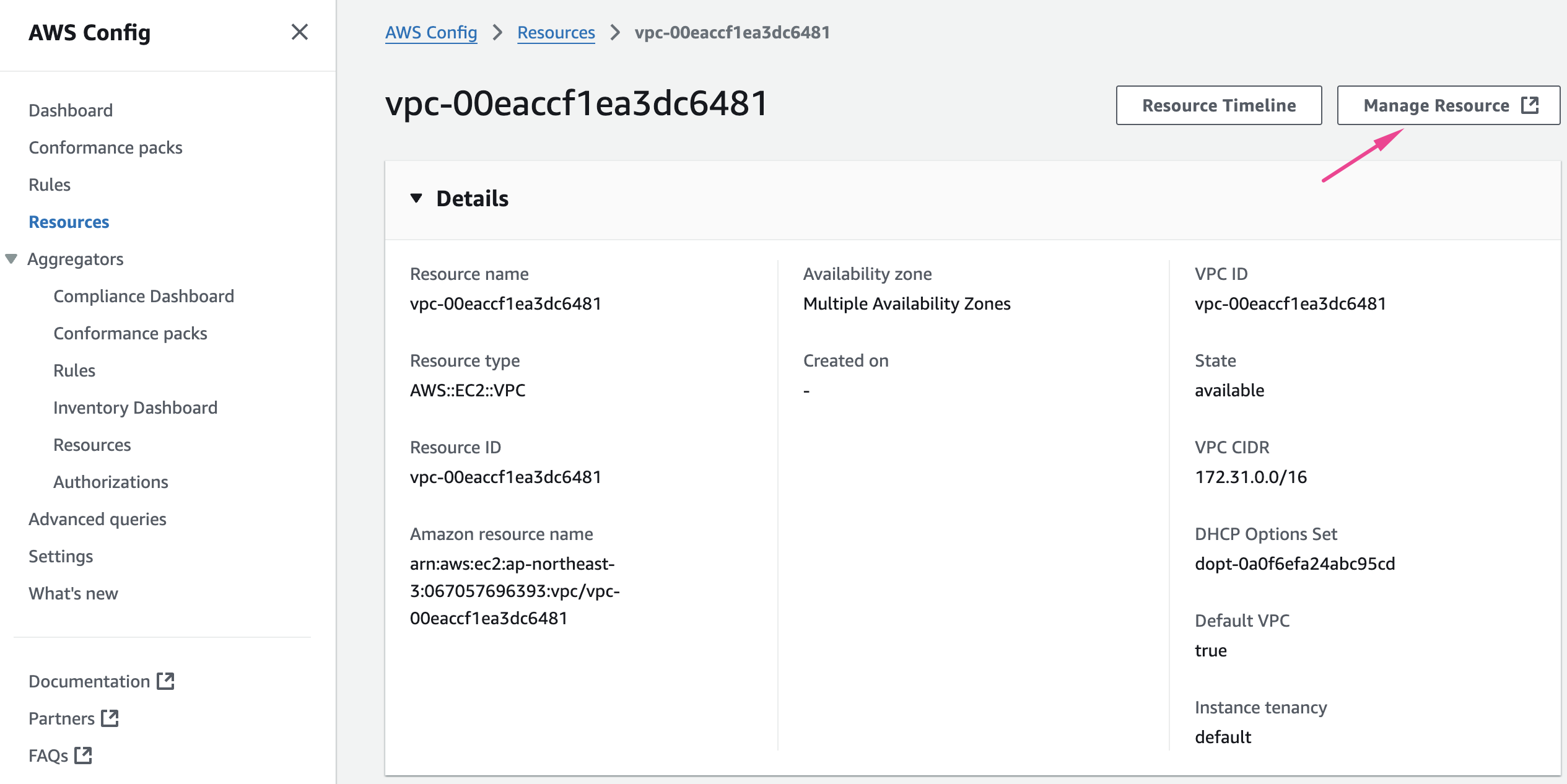1567x784 pixels.
Task: Collapse the Details section triangle
Action: [x=416, y=198]
